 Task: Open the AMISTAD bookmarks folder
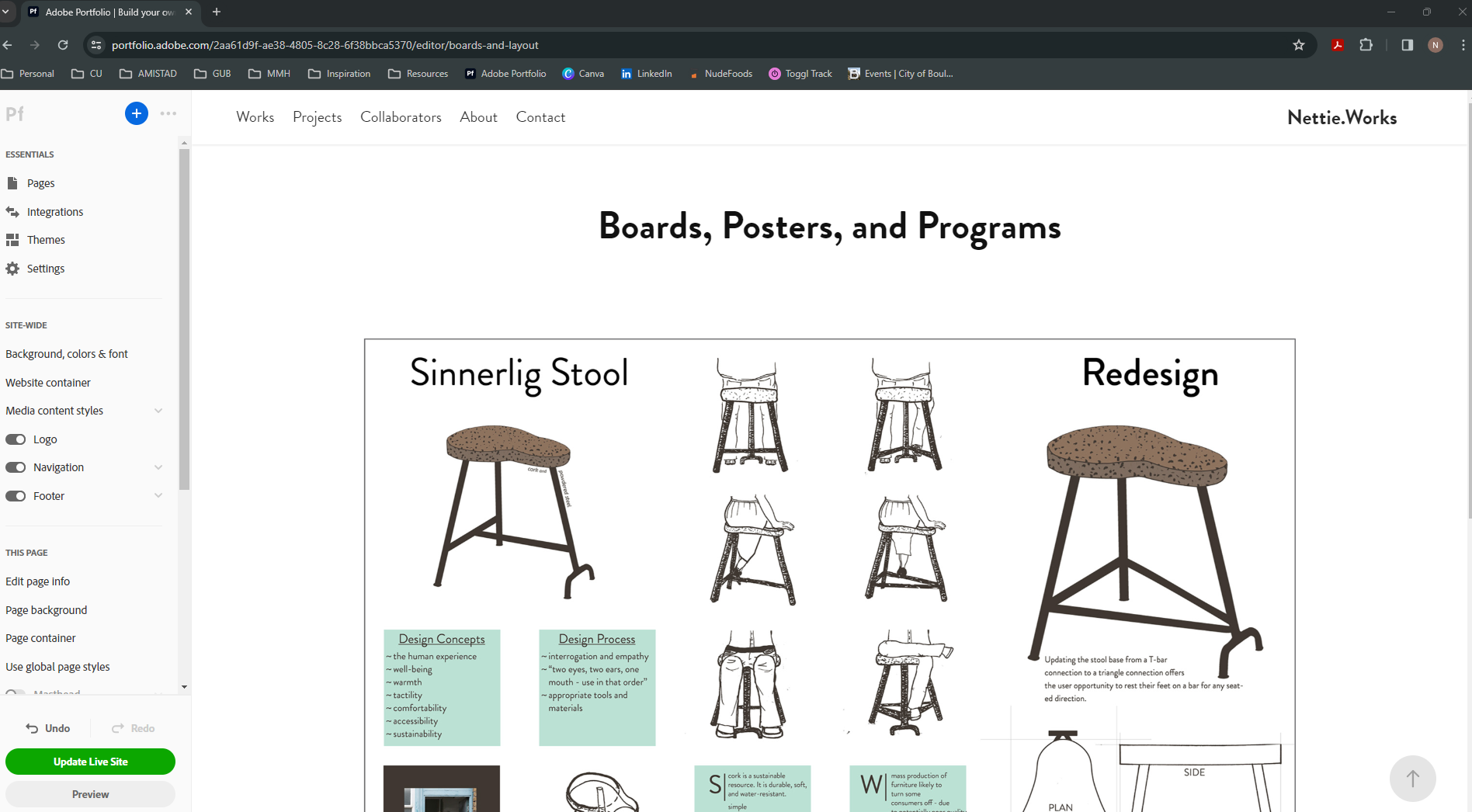click(148, 74)
